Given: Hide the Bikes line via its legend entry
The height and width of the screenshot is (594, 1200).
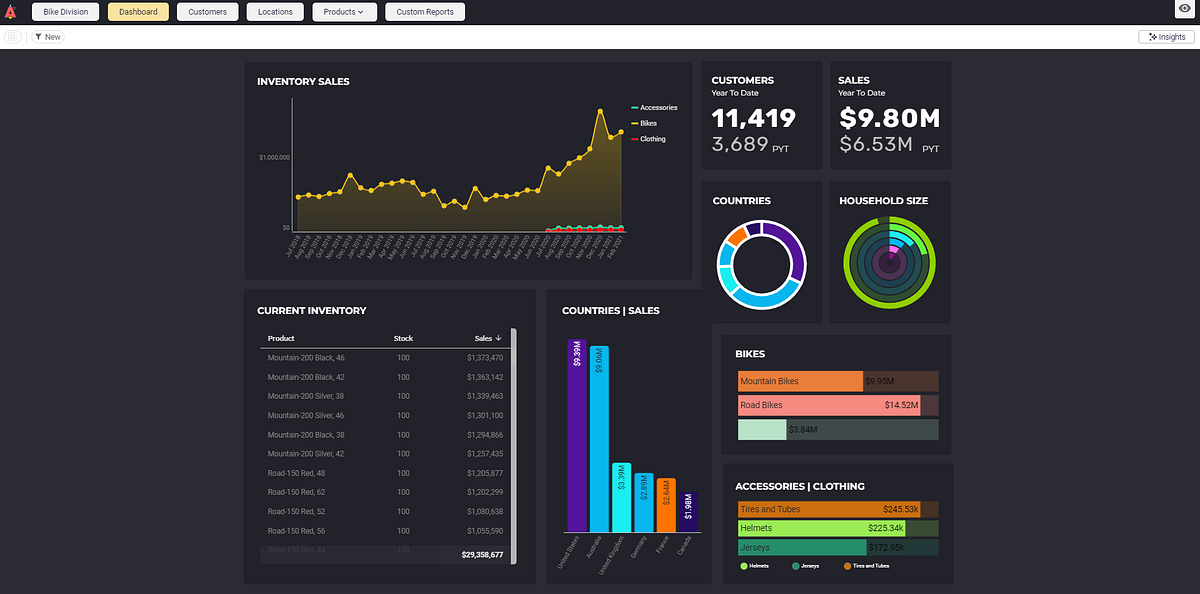Looking at the screenshot, I should tap(648, 123).
